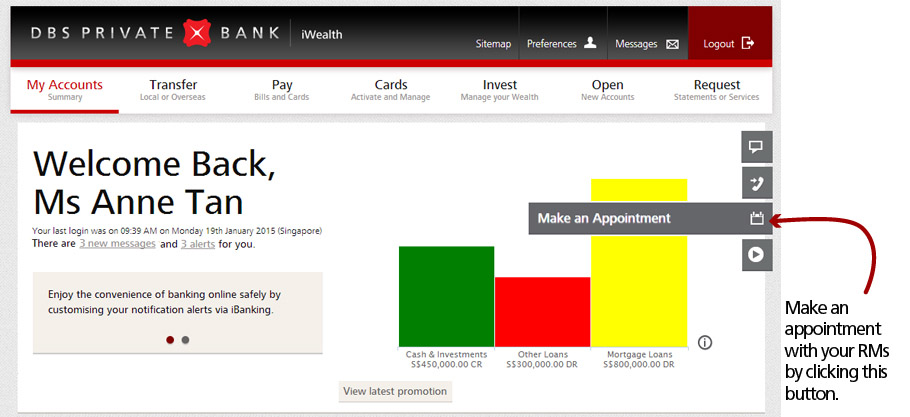The width and height of the screenshot is (910, 417).
Task: Click the Logout button in the header
Action: (x=730, y=35)
